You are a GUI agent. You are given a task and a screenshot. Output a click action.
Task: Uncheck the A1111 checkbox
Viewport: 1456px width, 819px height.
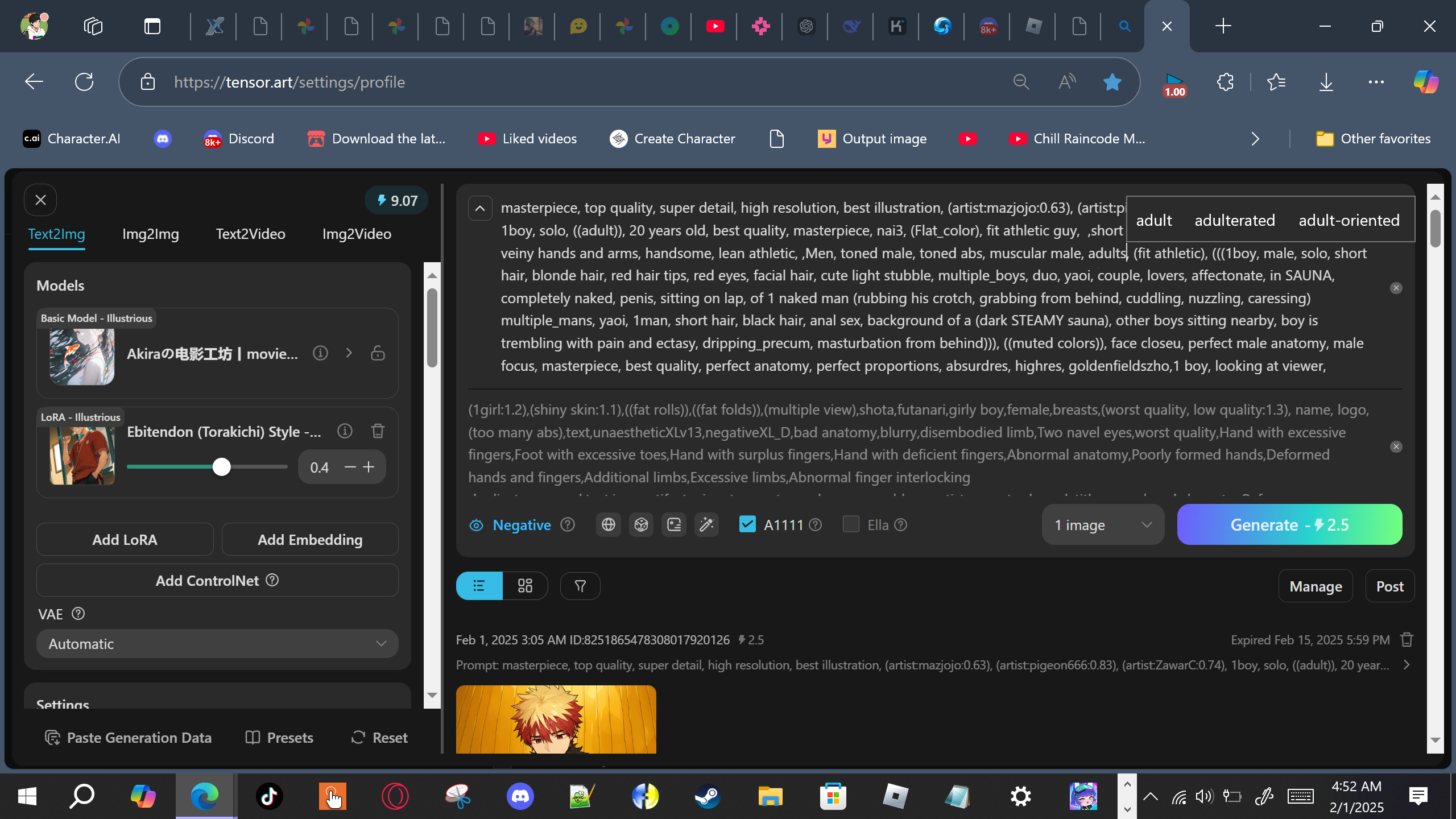click(x=747, y=524)
